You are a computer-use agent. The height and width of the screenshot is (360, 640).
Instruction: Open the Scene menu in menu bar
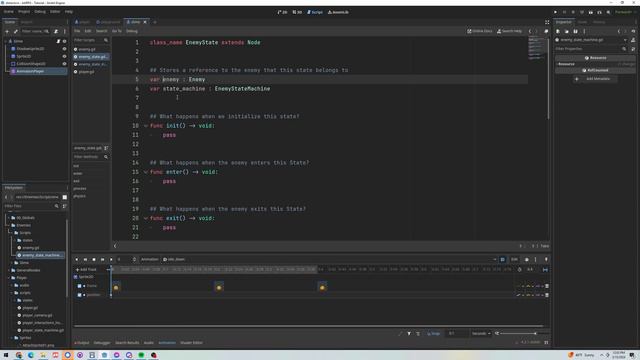(9, 12)
